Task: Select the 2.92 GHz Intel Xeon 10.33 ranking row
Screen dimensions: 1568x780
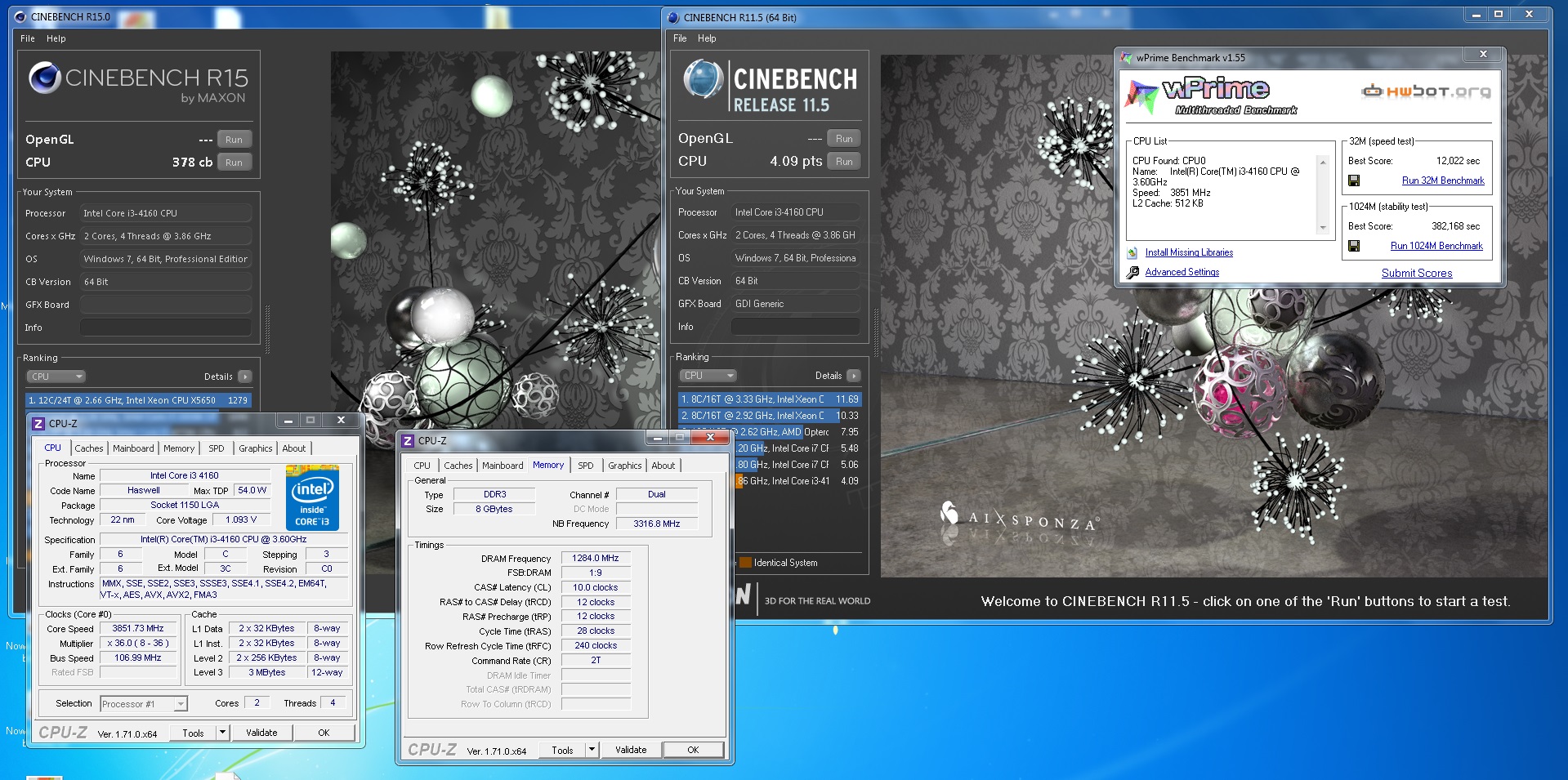Action: click(x=770, y=416)
